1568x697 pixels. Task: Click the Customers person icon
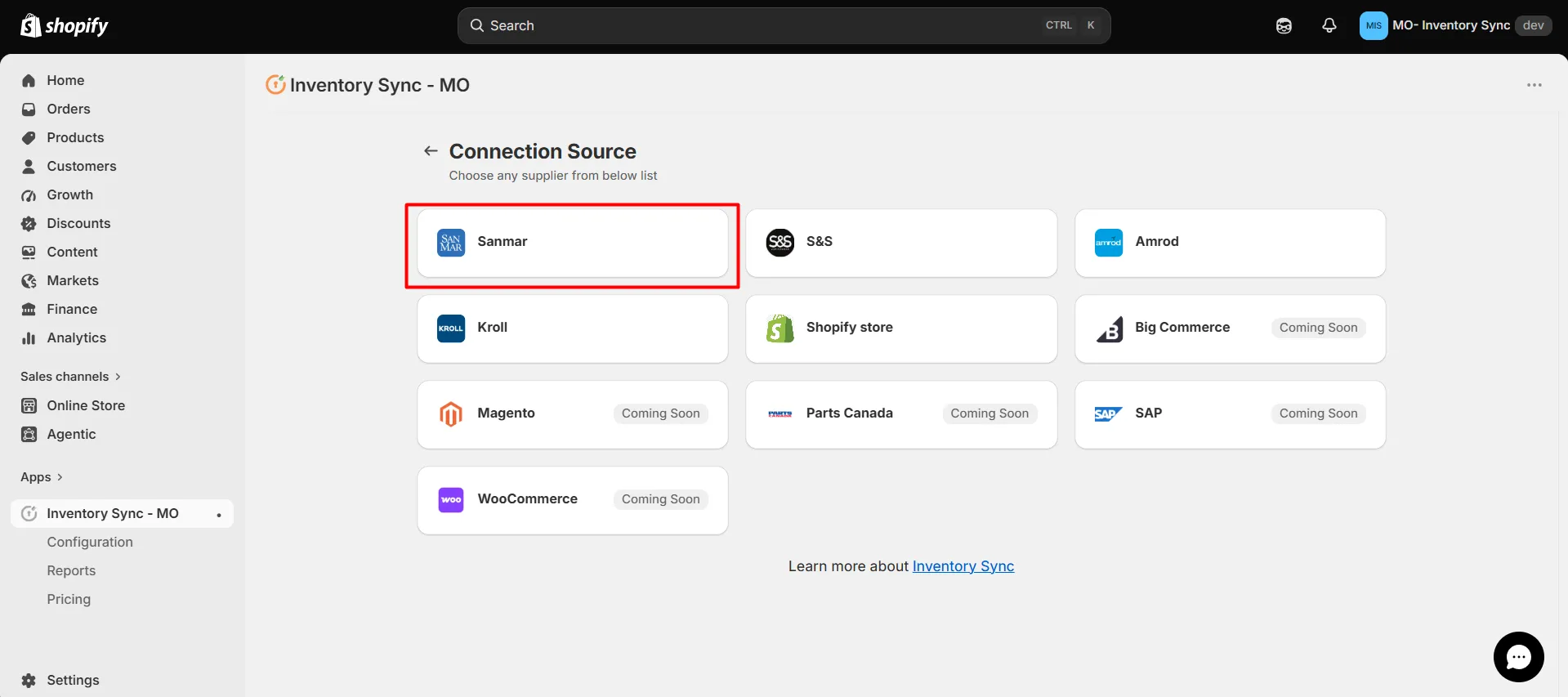pos(29,167)
